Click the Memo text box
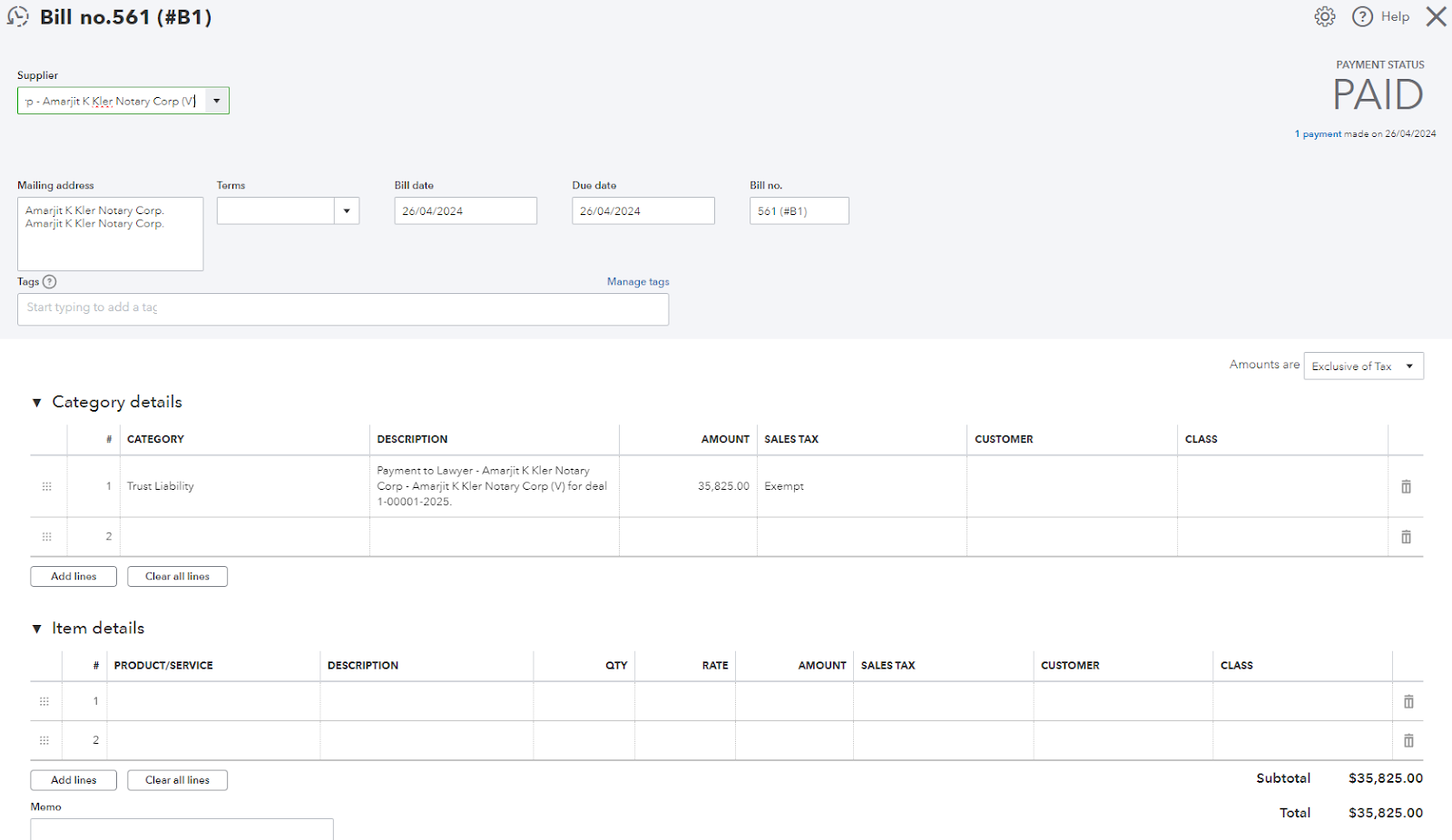The width and height of the screenshot is (1452, 840). (x=181, y=829)
